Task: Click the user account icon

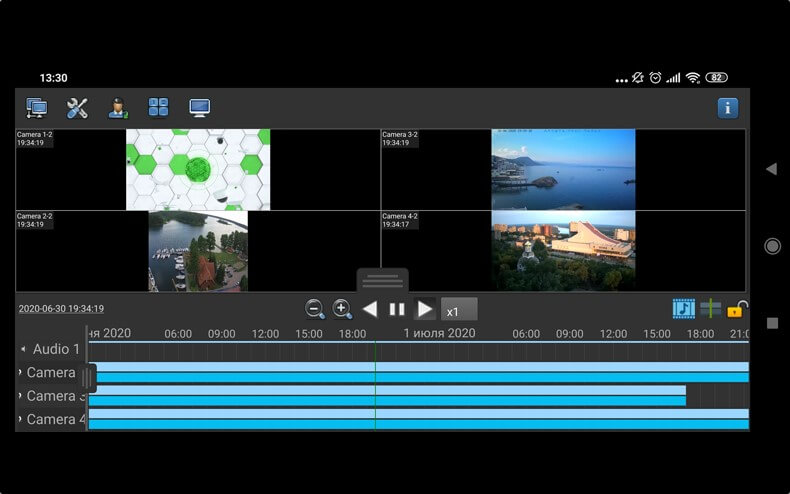Action: pos(118,108)
